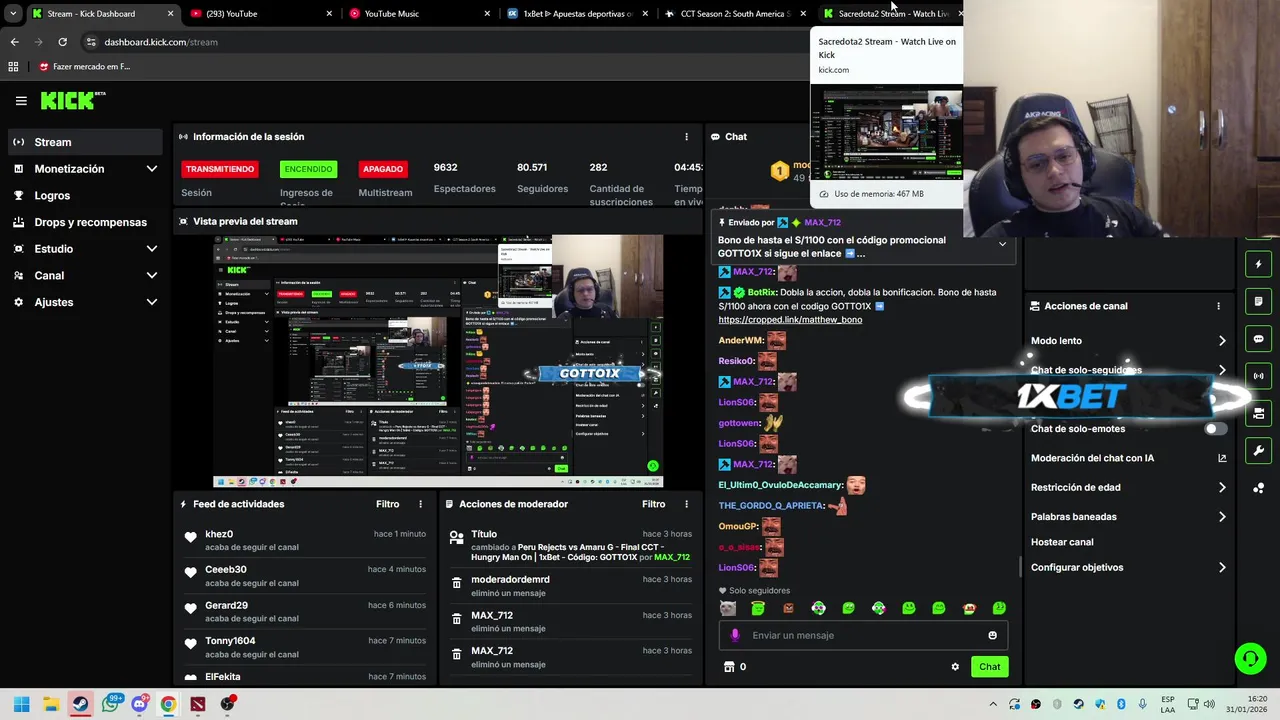Screen dimensions: 1280x720
Task: Click the Windows Start button
Action: 21,704
